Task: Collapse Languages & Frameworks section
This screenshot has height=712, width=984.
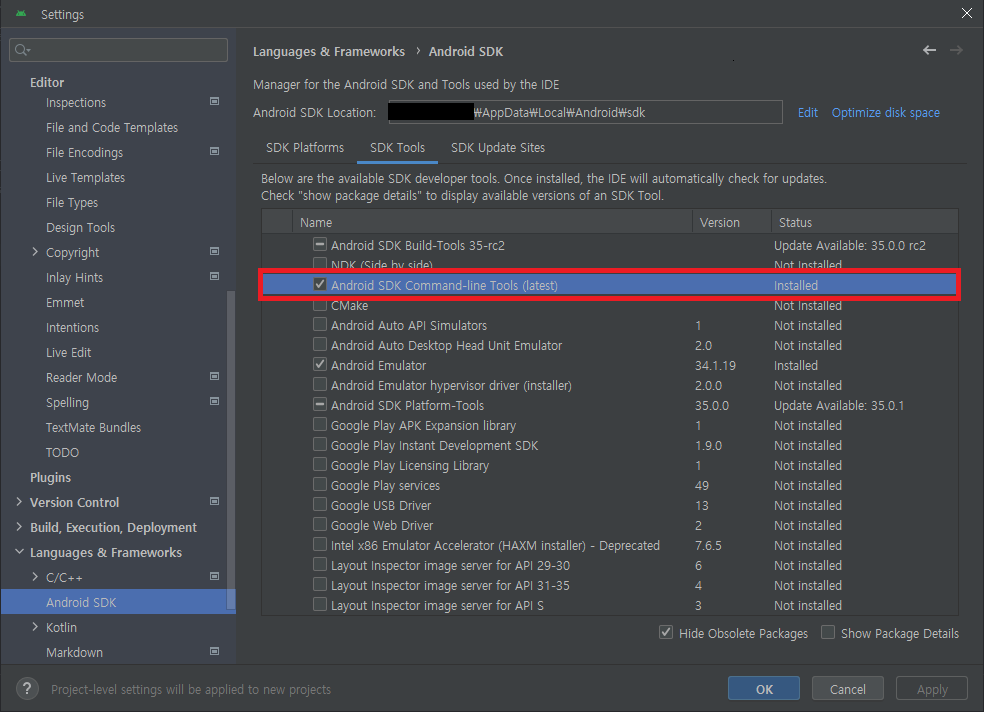Action: pos(19,552)
